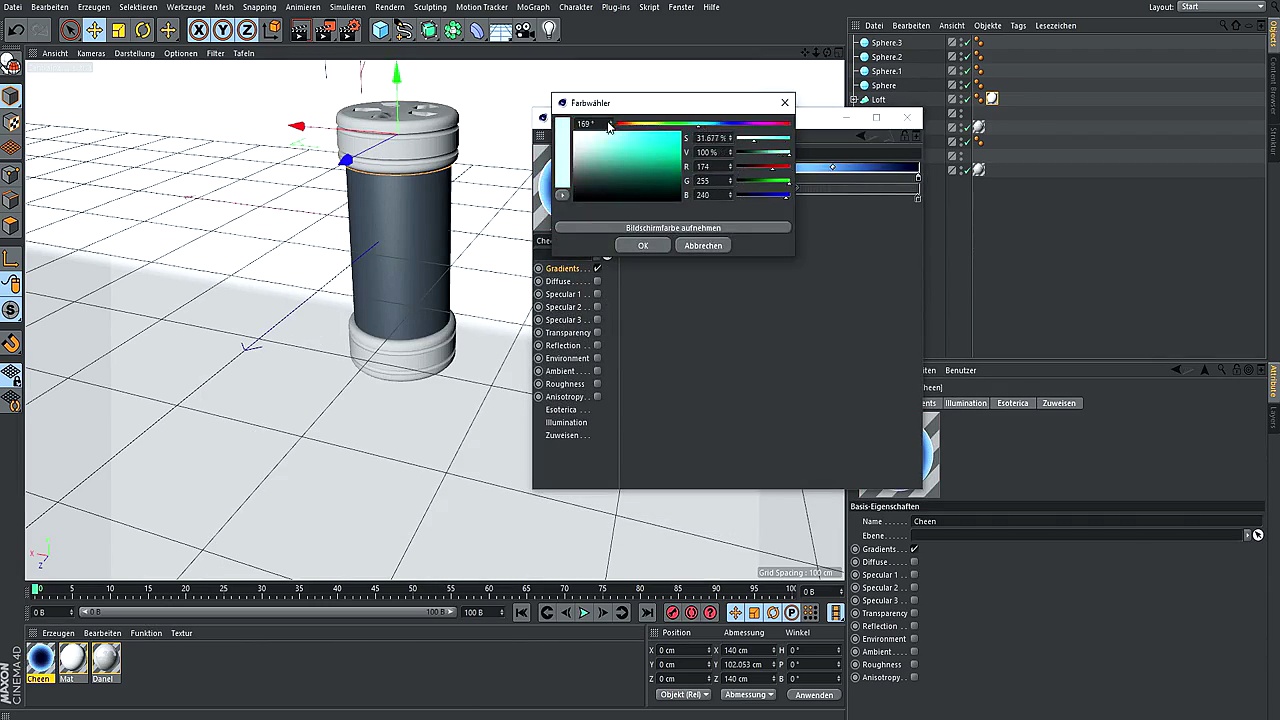This screenshot has width=1280, height=720.
Task: Expand the Loft object in hierarchy
Action: coord(853,100)
